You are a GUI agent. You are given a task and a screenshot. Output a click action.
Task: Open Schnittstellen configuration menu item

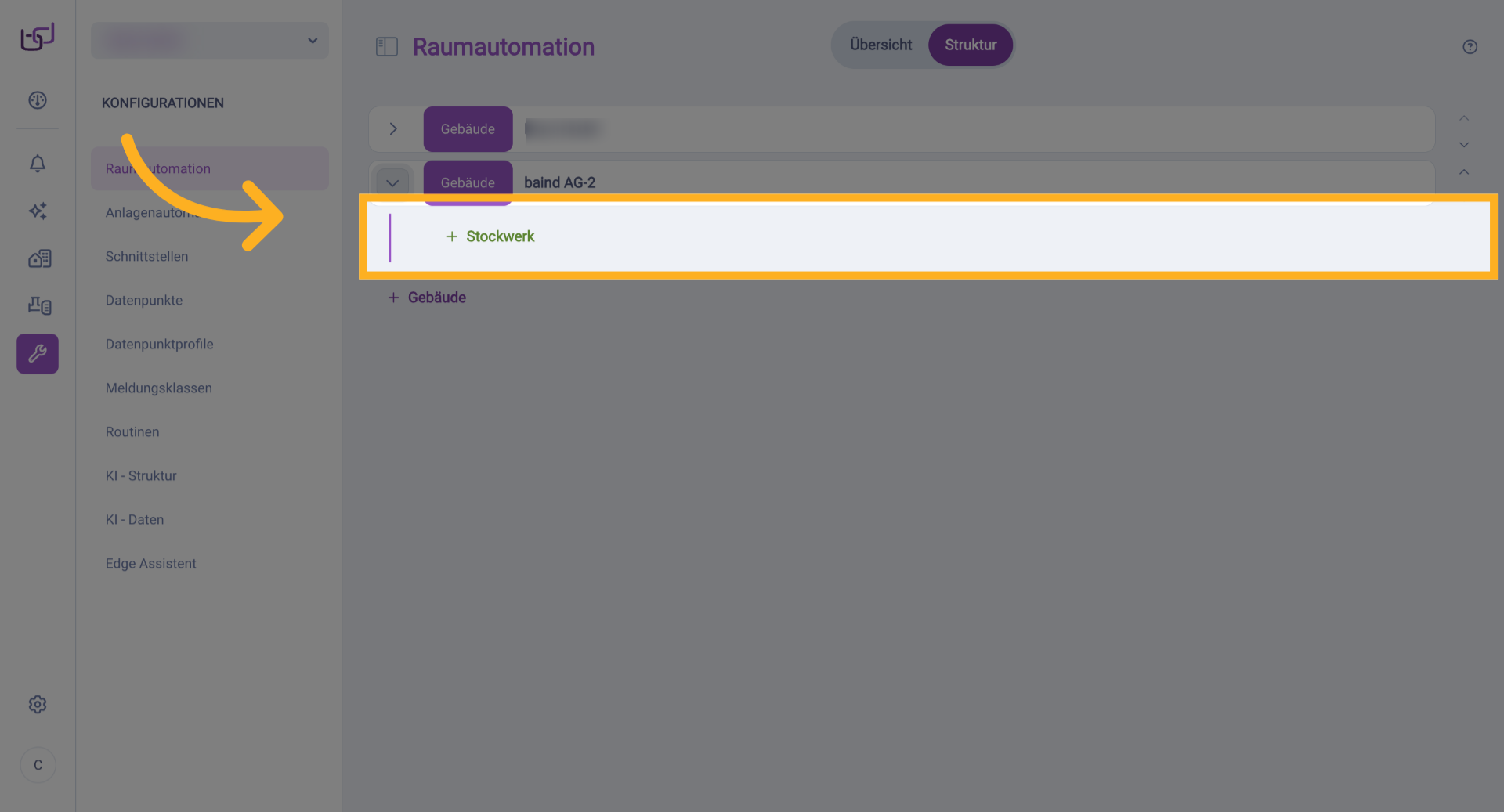pyautogui.click(x=146, y=257)
